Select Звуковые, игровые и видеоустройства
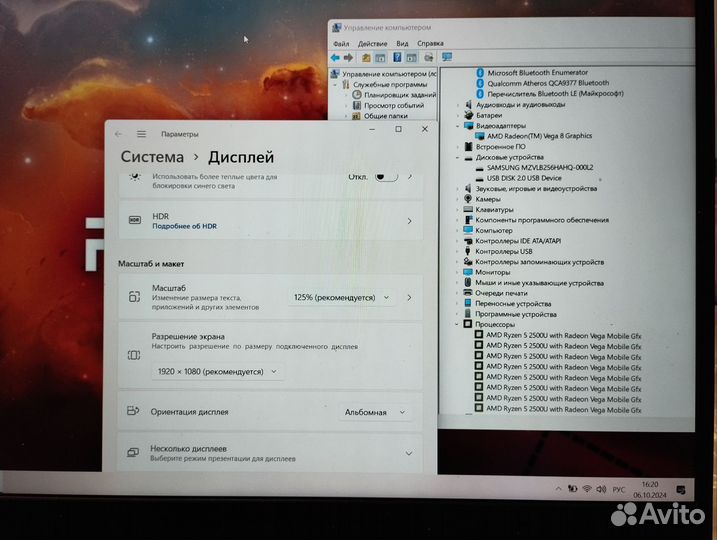This screenshot has width=717, height=540. [x=536, y=188]
